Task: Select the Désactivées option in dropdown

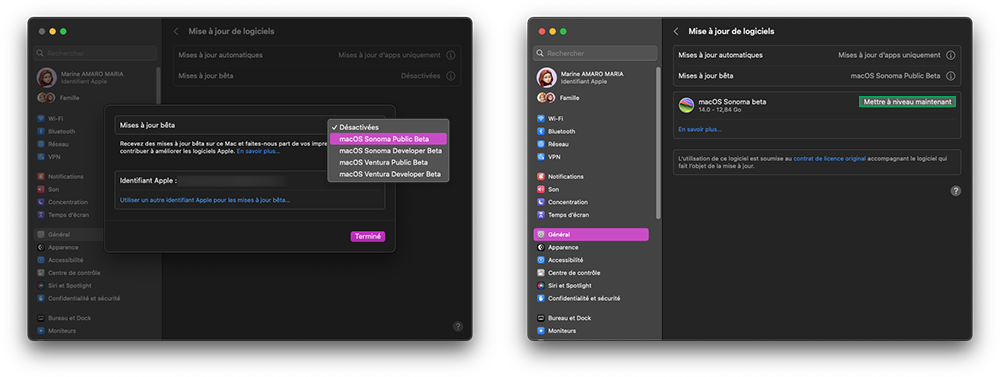Action: coord(388,127)
